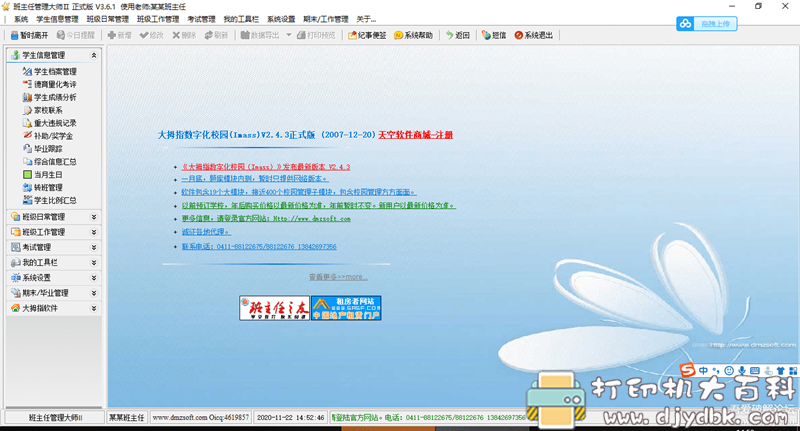The height and width of the screenshot is (431, 800).
Task: Open the 班级工作管理 menu in menu bar
Action: pyautogui.click(x=158, y=19)
